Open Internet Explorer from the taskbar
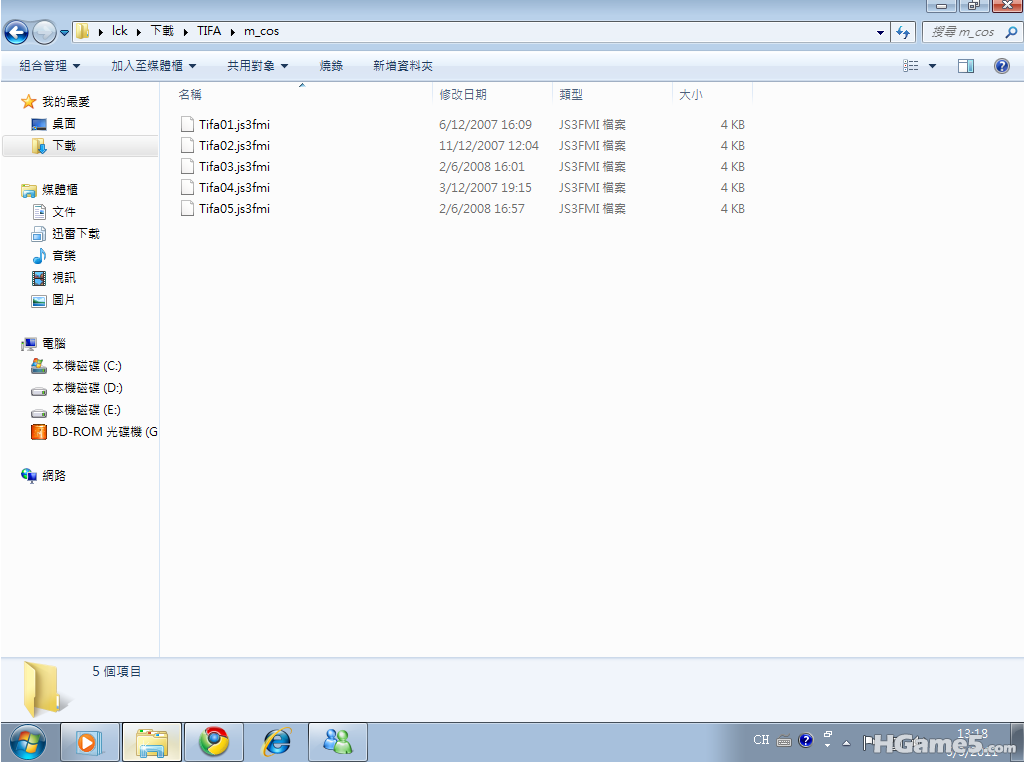The width and height of the screenshot is (1024, 768). [276, 743]
